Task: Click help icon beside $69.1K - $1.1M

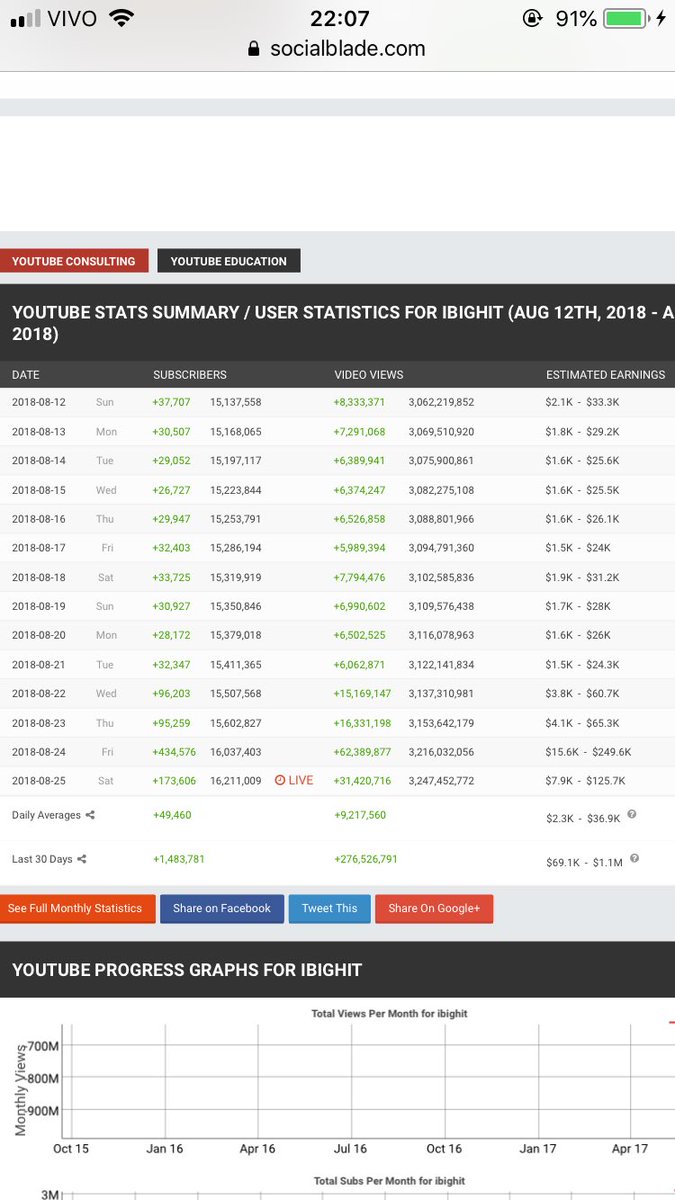Action: coord(634,859)
